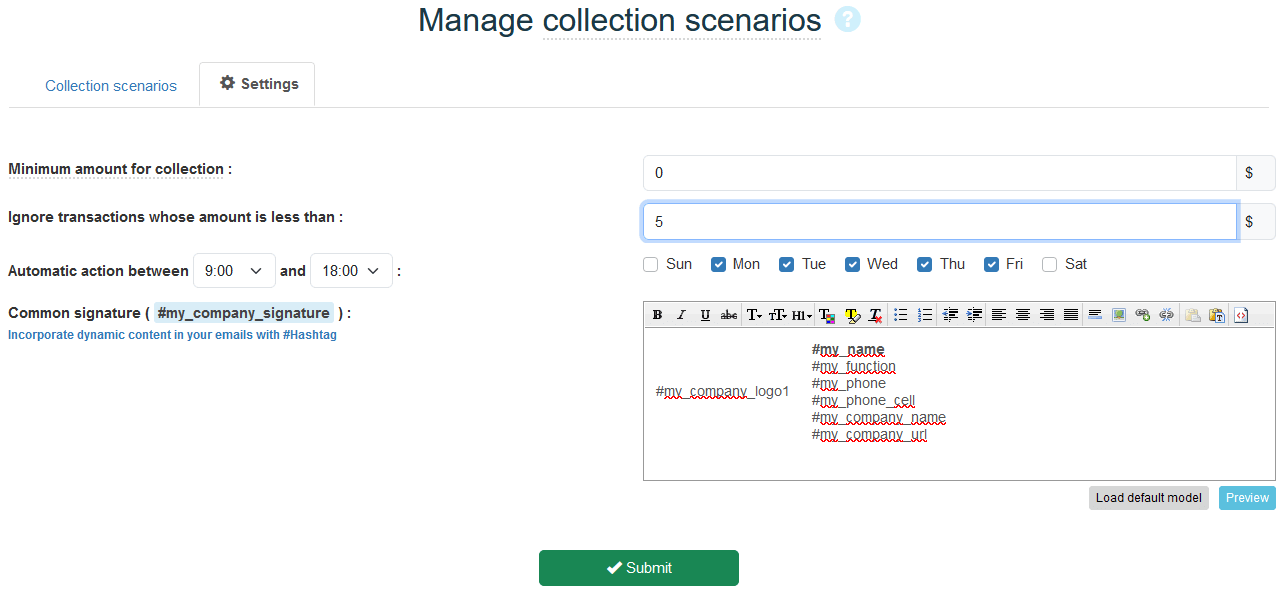This screenshot has height=592, width=1281.
Task: Open the help icon beside page title
Action: pyautogui.click(x=847, y=20)
